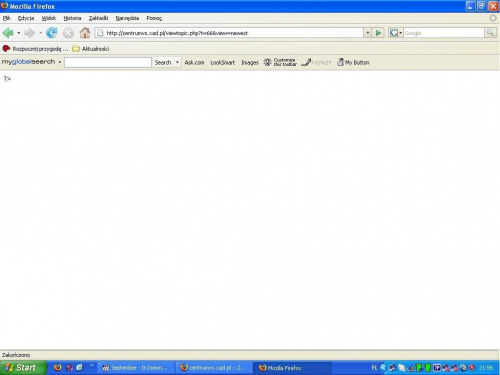Image resolution: width=500 pixels, height=375 pixels.
Task: Click the Windows Start button
Action: (23, 368)
